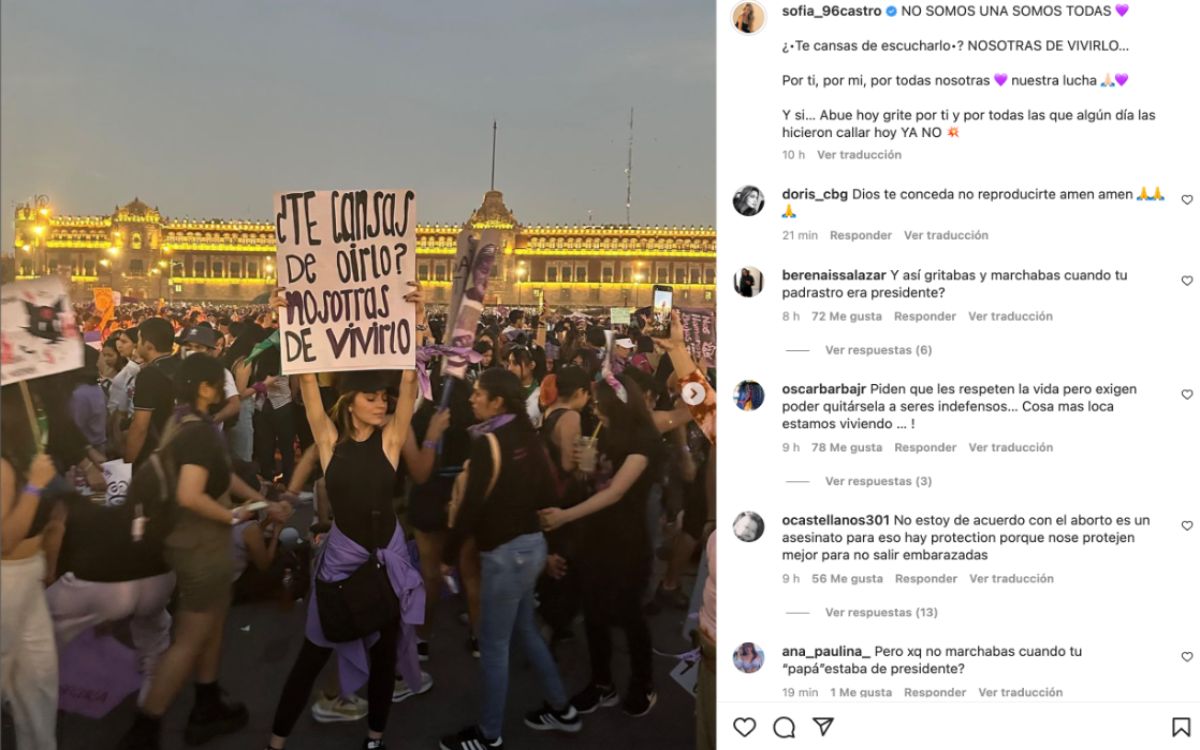Viewport: 1200px width, 750px height.
Task: Open oscarbarbajr commenter avatar
Action: point(748,395)
